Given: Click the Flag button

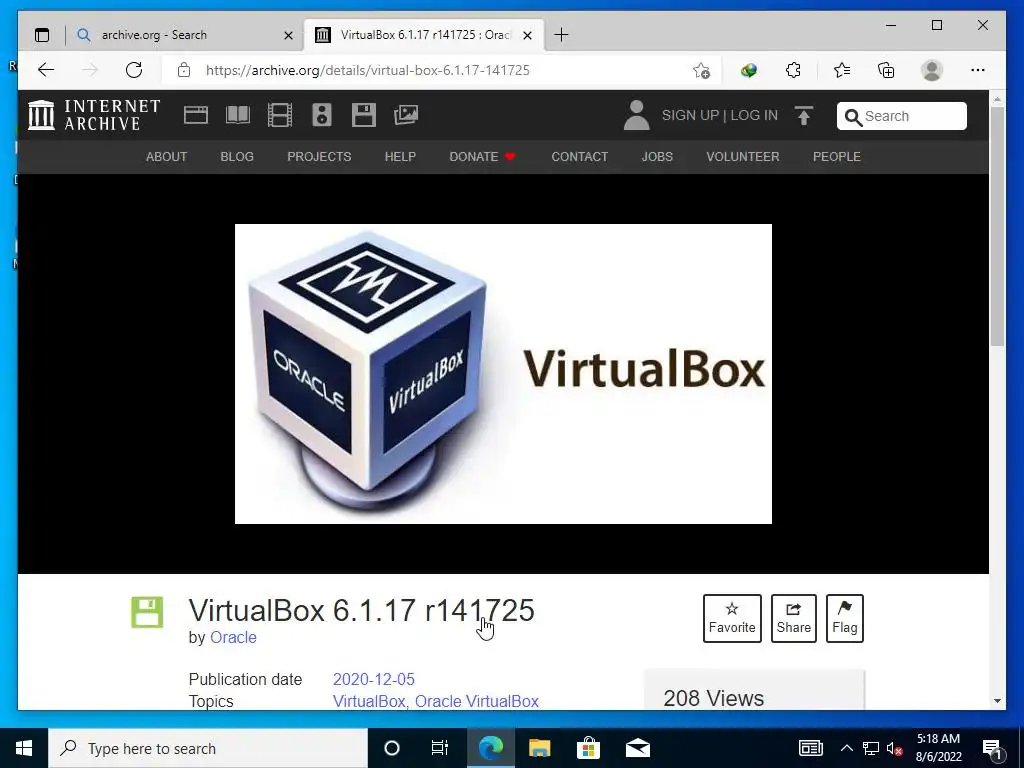Looking at the screenshot, I should pos(844,618).
